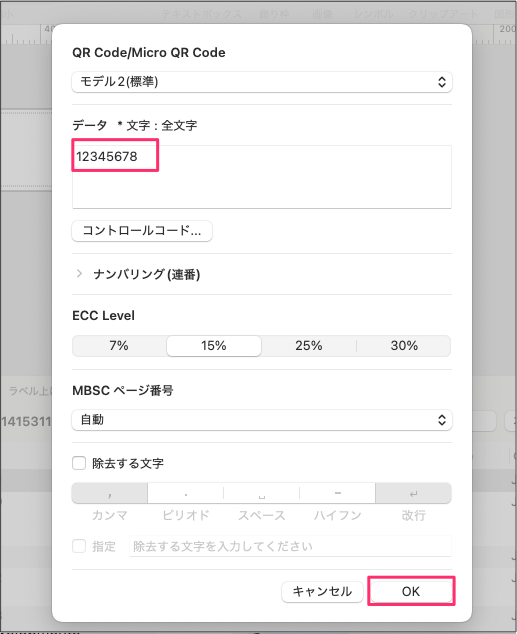Click the data text field containing 12345678
The width and height of the screenshot is (517, 634).
pyautogui.click(x=262, y=177)
